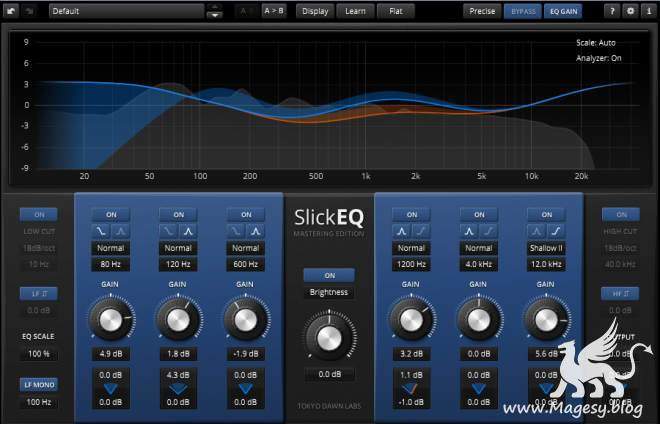Viewport: 660px width, 424px height.
Task: Open Normal model dropdown for 600 Hz band
Action: [x=246, y=248]
